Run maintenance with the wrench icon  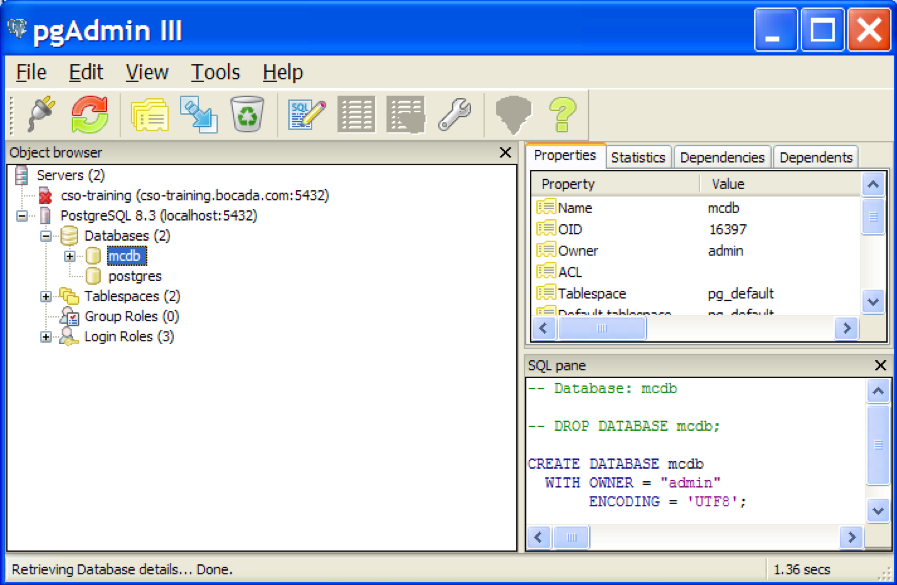click(455, 114)
